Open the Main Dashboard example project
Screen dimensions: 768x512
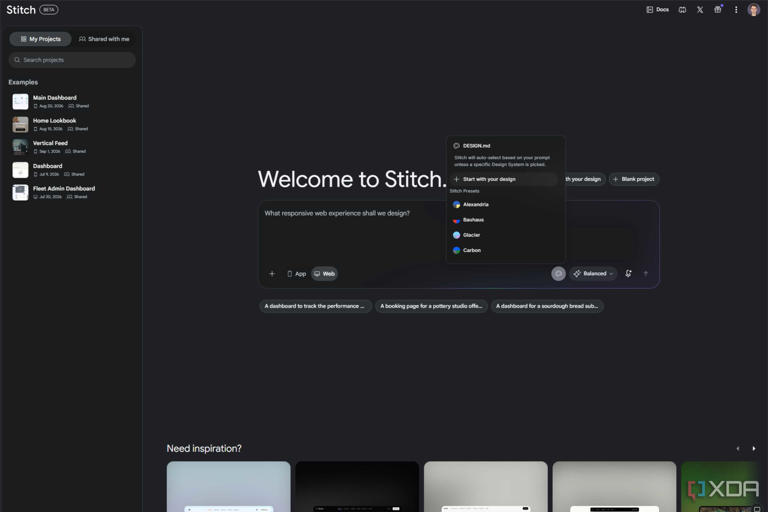pos(72,101)
